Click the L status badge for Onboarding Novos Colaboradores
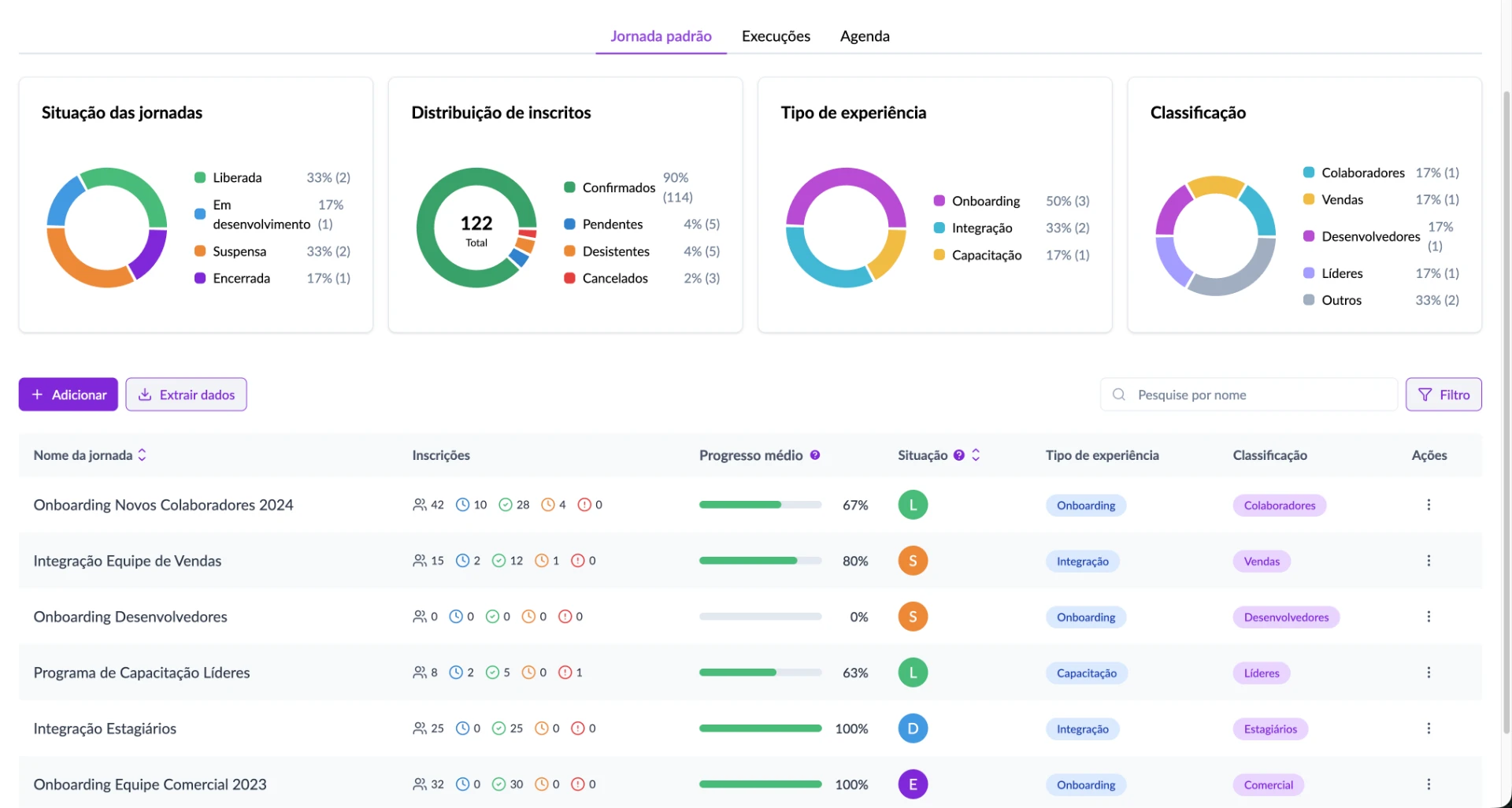This screenshot has width=1512, height=808. (x=913, y=505)
